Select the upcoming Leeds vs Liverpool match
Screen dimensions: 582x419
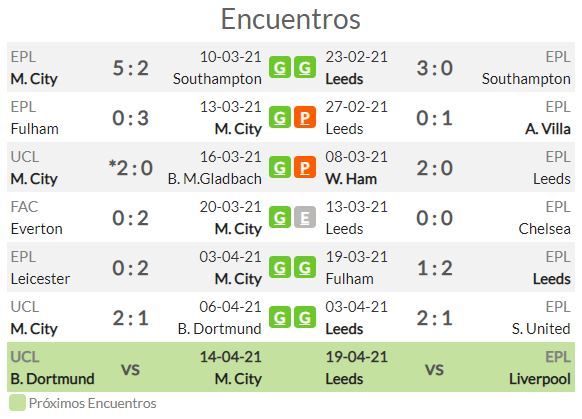[x=448, y=367]
